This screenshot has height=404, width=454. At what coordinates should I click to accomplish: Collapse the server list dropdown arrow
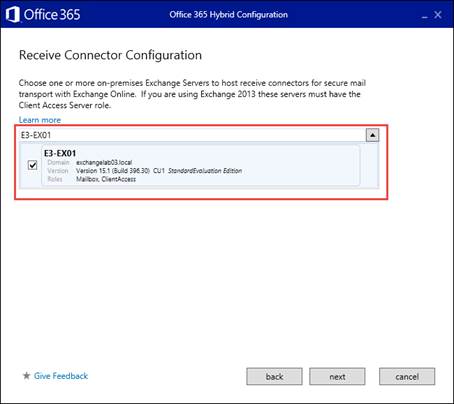pos(372,135)
